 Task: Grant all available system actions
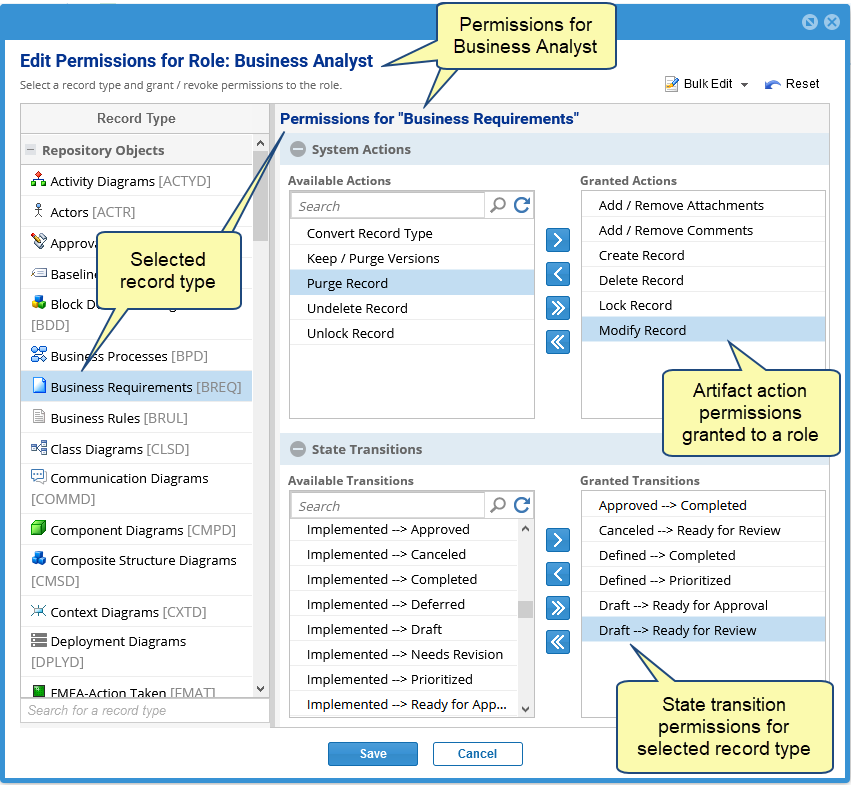[558, 307]
